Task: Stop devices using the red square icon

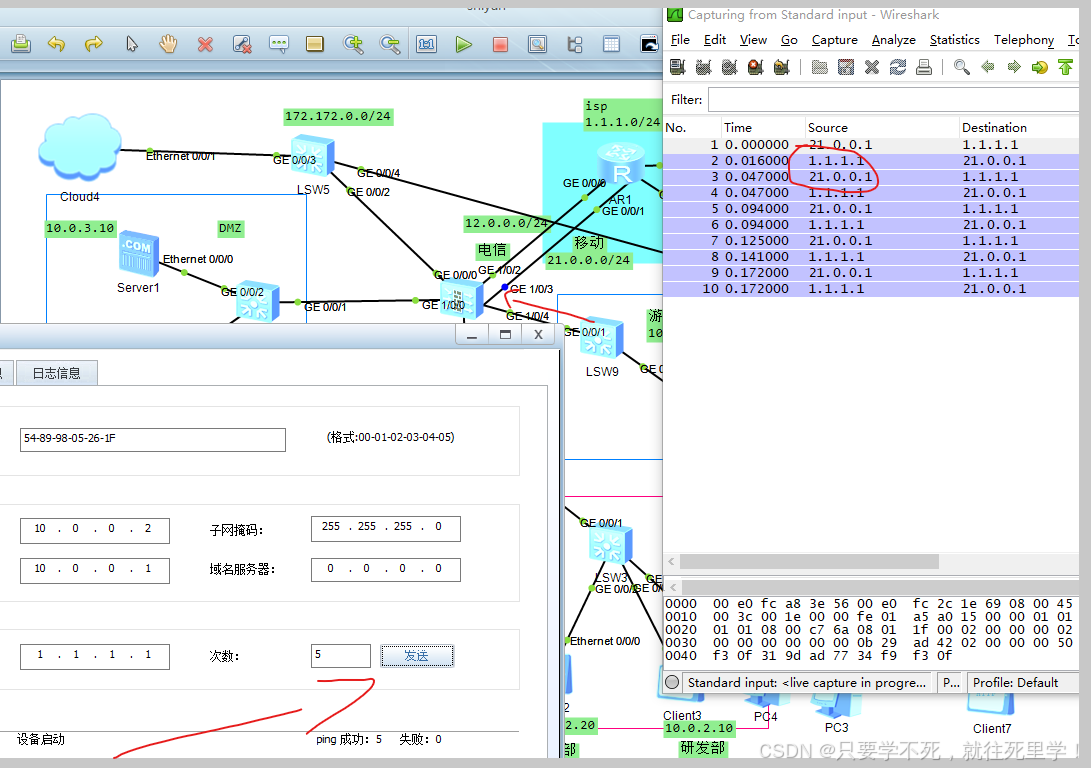Action: coord(500,44)
